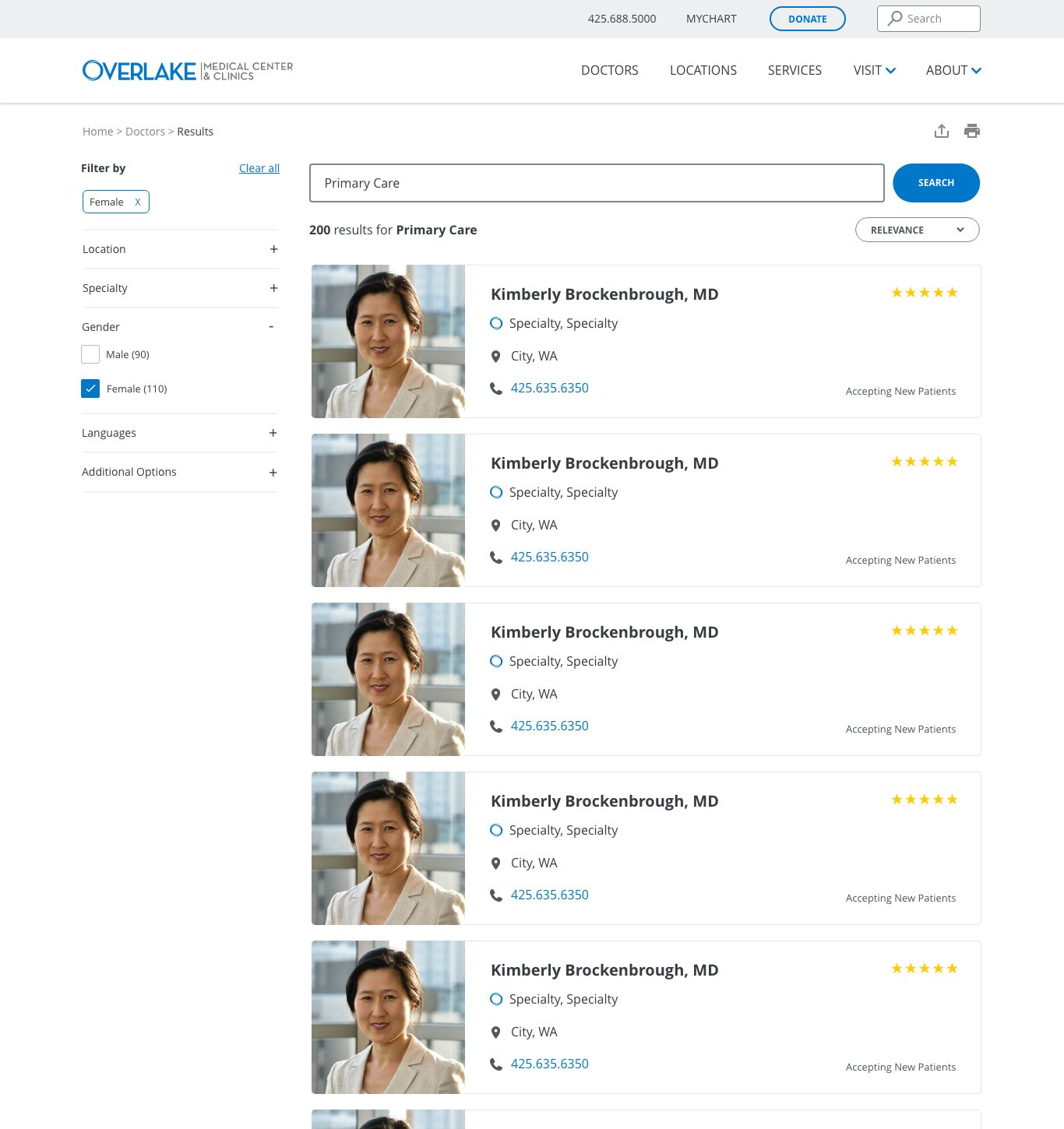Click the phone icon in third doctor card
This screenshot has height=1129, width=1064.
point(495,726)
